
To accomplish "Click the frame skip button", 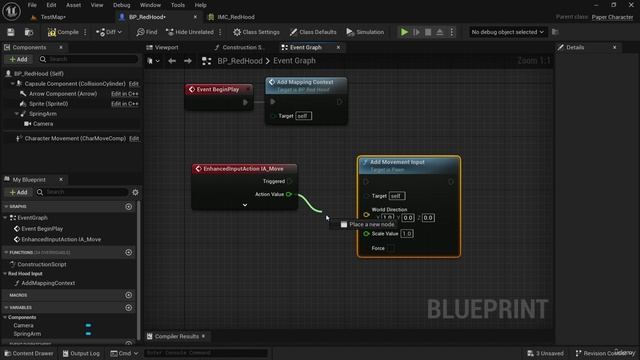I will pyautogui.click(x=416, y=32).
